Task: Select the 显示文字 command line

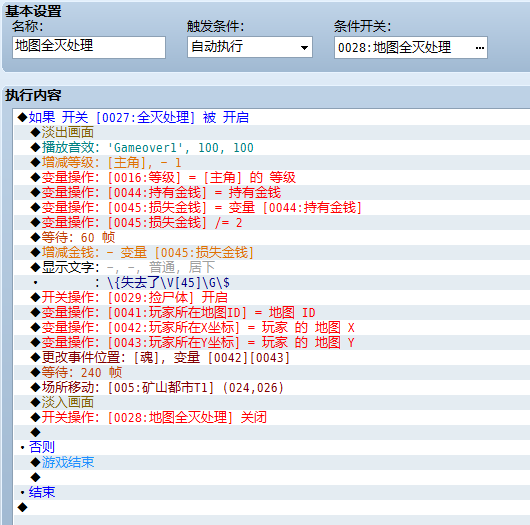Action: click(x=272, y=267)
